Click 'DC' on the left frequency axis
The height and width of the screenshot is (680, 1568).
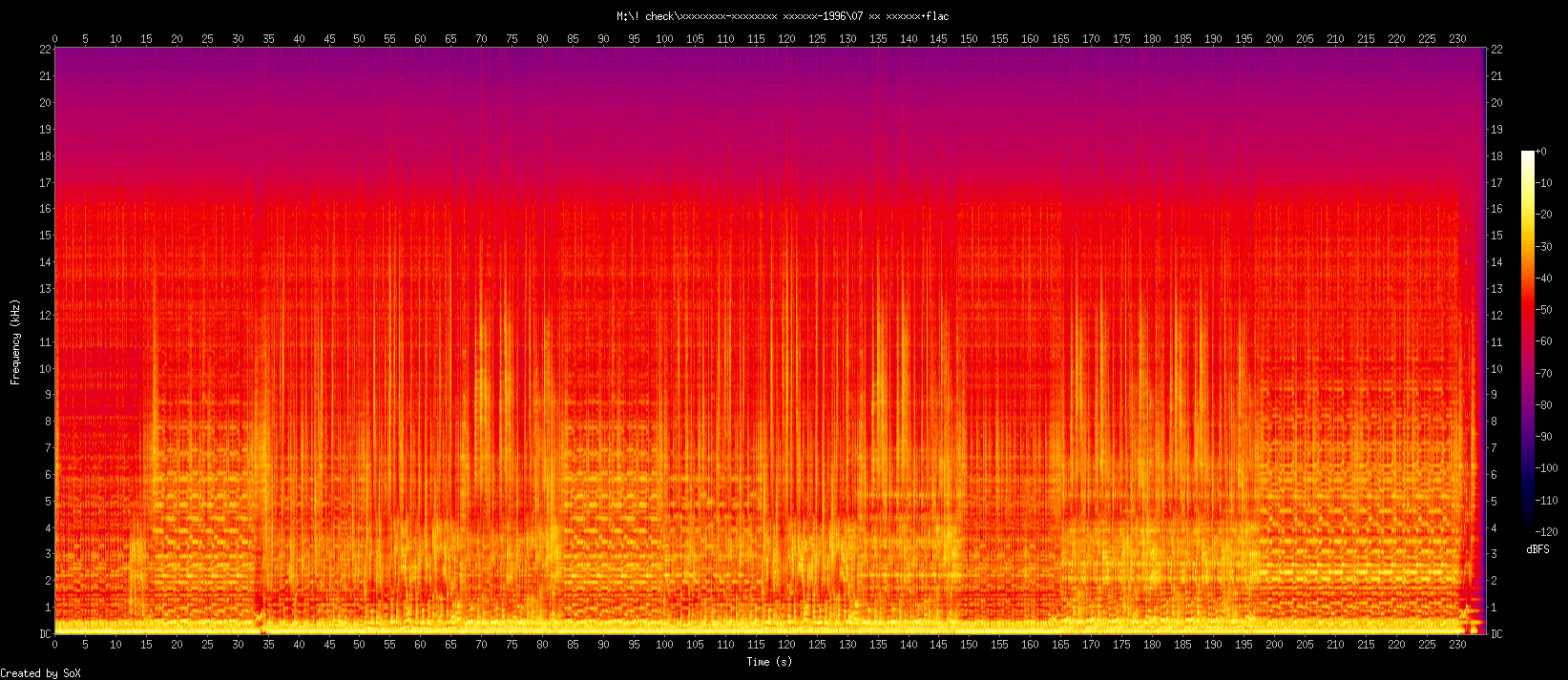(x=45, y=634)
